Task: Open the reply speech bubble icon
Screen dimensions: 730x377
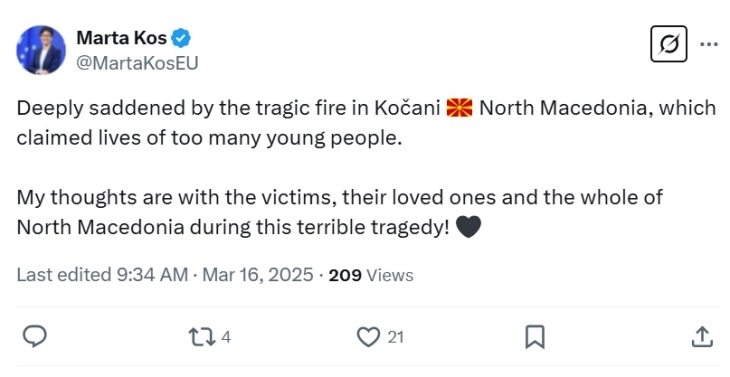Action: point(35,337)
